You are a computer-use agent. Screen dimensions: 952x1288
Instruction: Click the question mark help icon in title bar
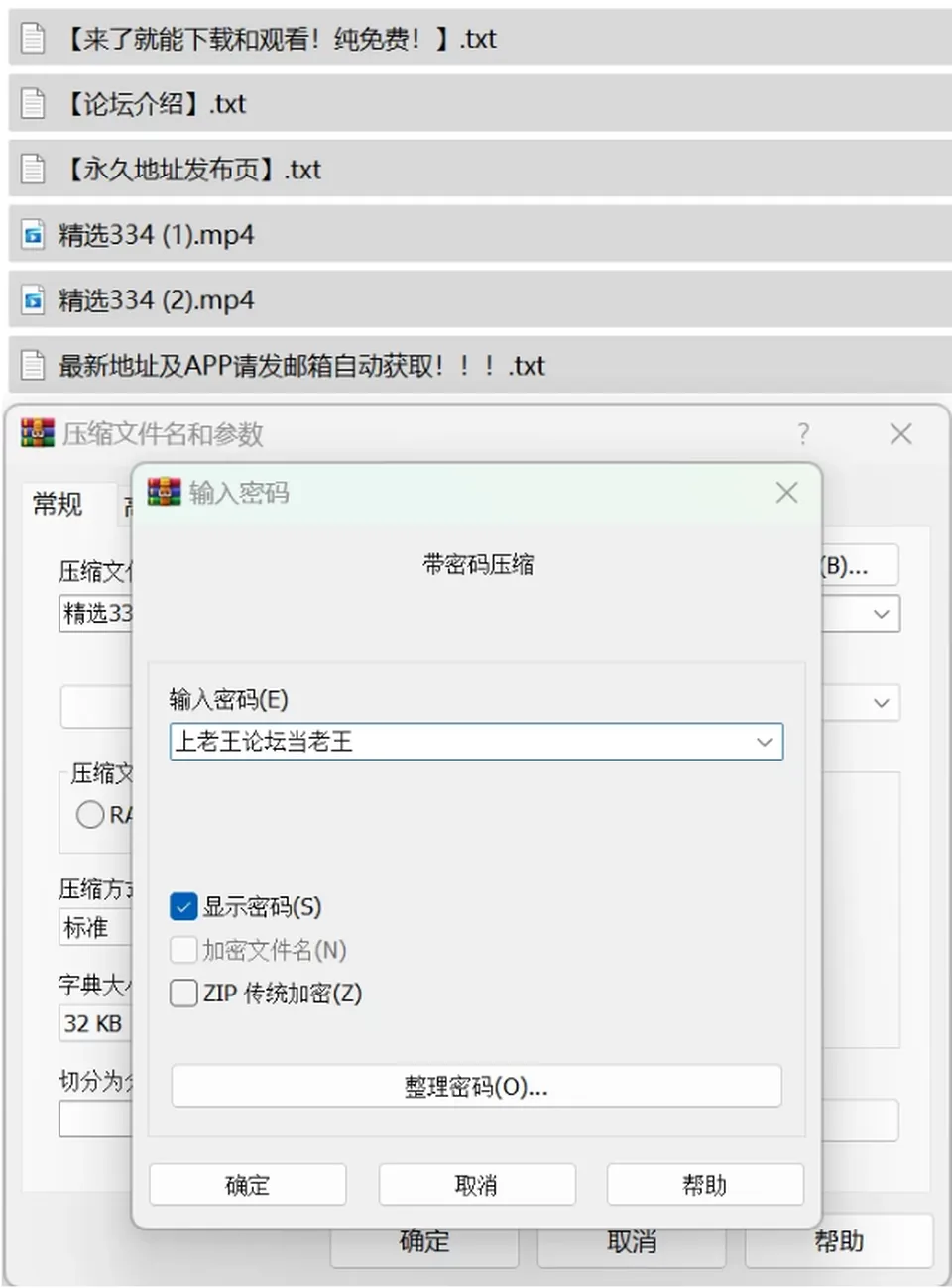803,433
